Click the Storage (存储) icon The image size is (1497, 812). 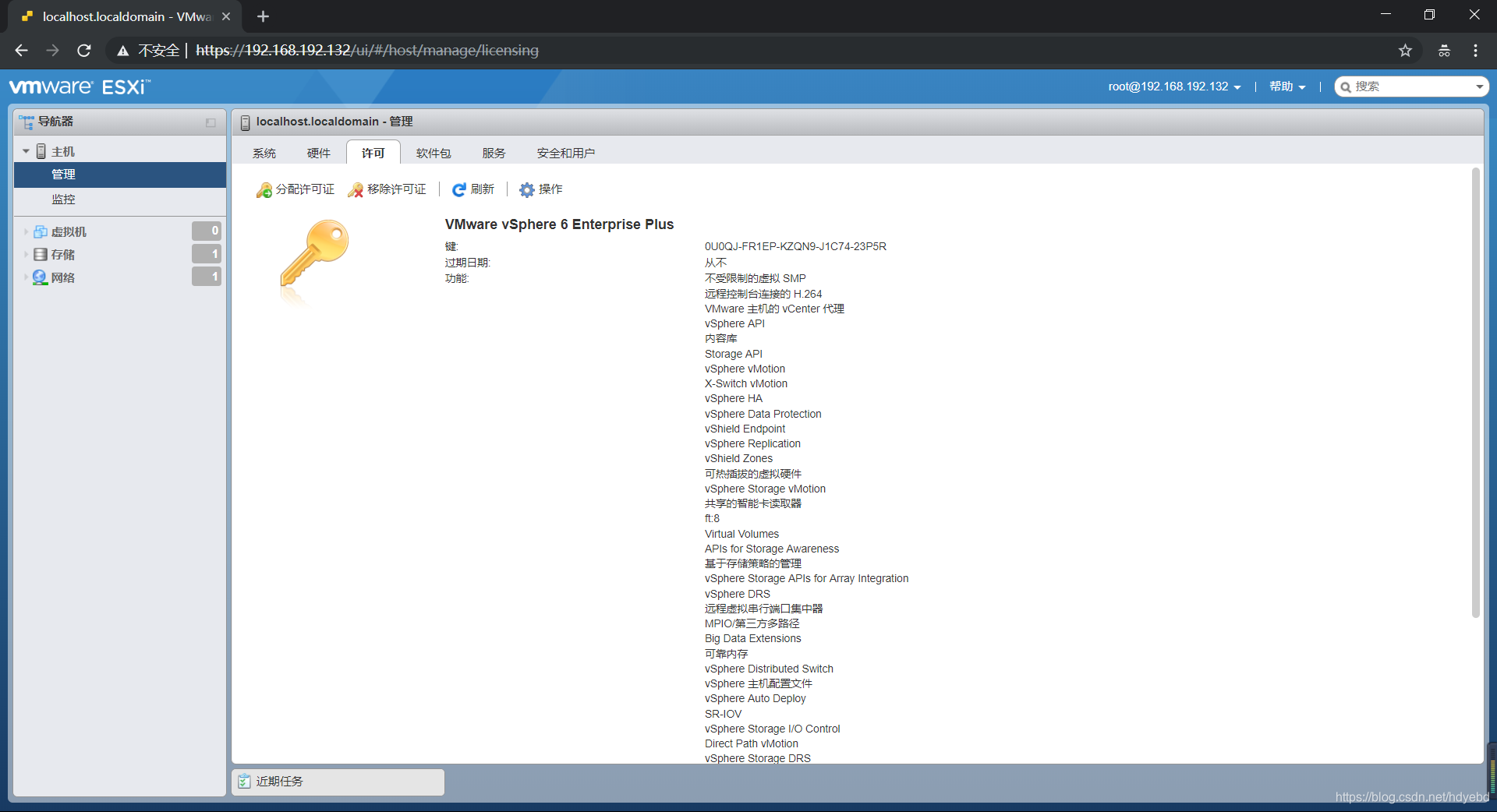[x=41, y=254]
